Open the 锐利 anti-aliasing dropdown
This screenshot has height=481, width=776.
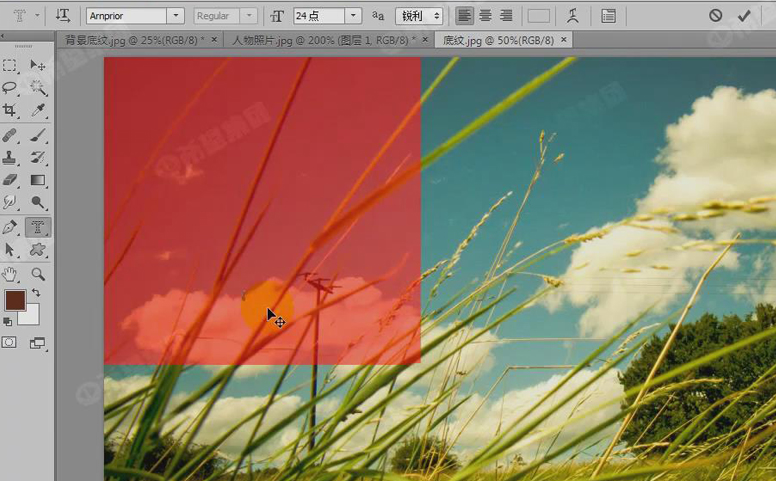(435, 16)
